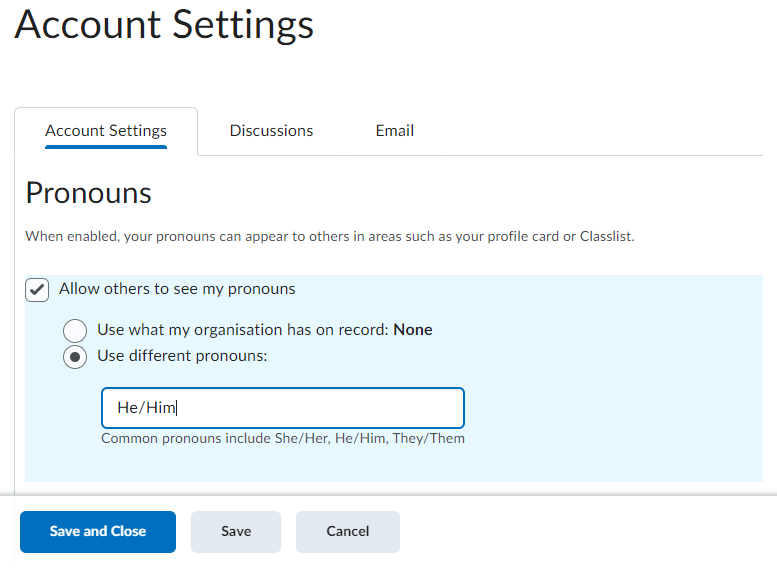
Task: Switch to the Discussions tab
Action: [x=271, y=131]
